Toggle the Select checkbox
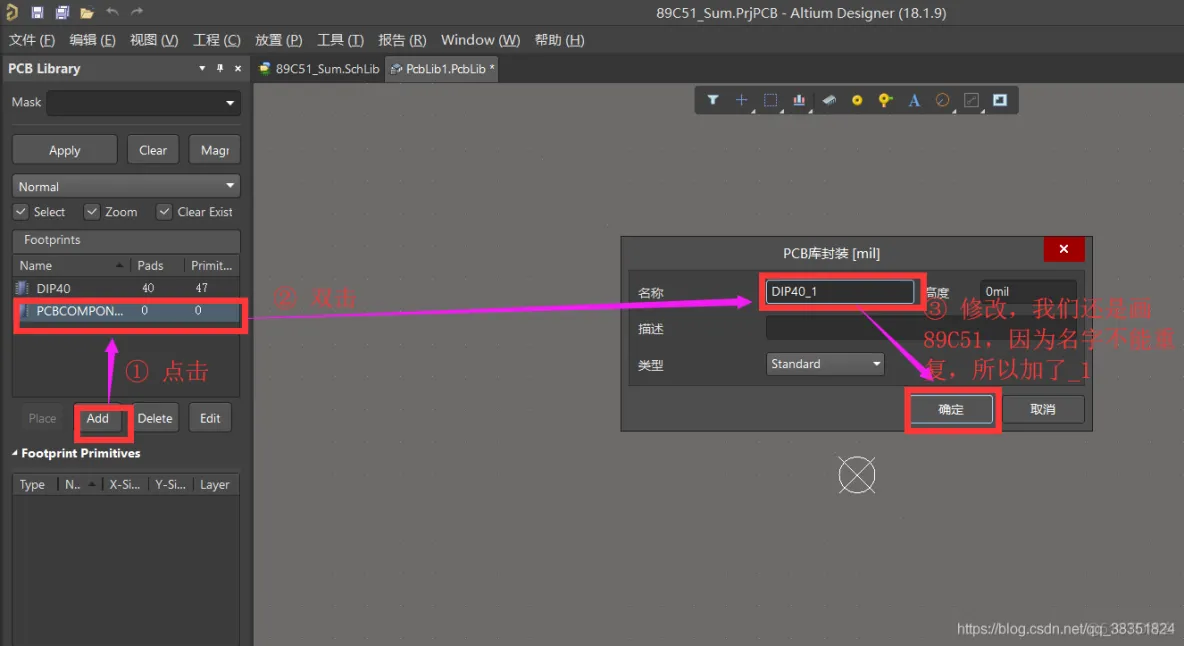The width and height of the screenshot is (1184, 646). (21, 211)
